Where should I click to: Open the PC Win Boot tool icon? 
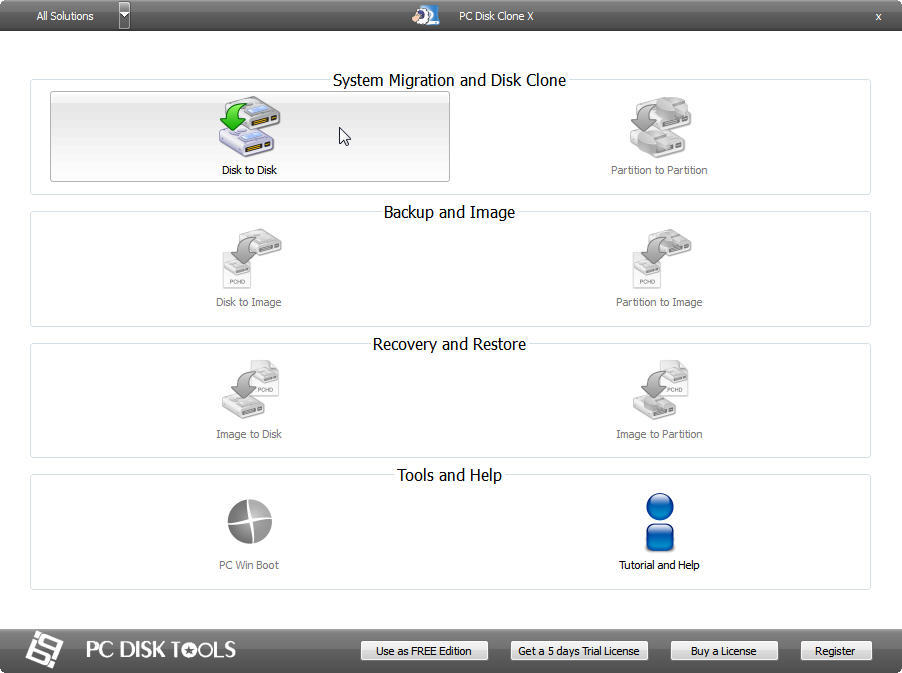click(249, 522)
